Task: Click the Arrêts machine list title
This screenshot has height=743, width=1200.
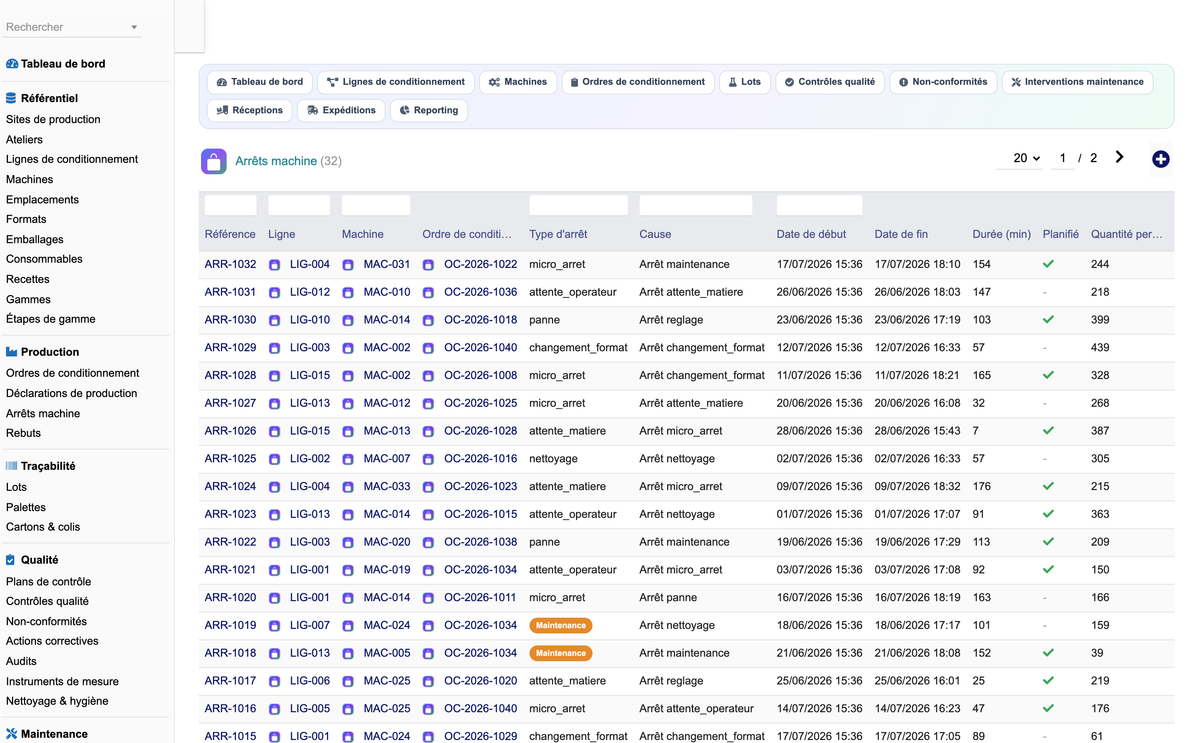Action: [x=276, y=161]
